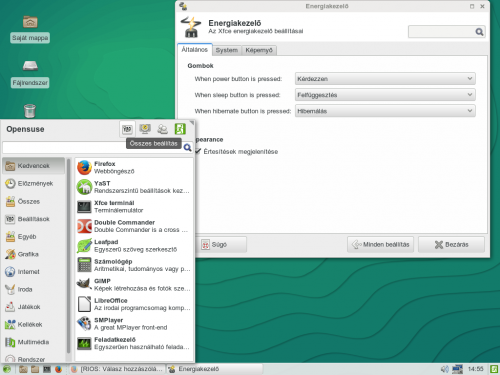Click the volume speaker icon in system tray
Viewport: 500px width, 375px height.
tap(444, 369)
